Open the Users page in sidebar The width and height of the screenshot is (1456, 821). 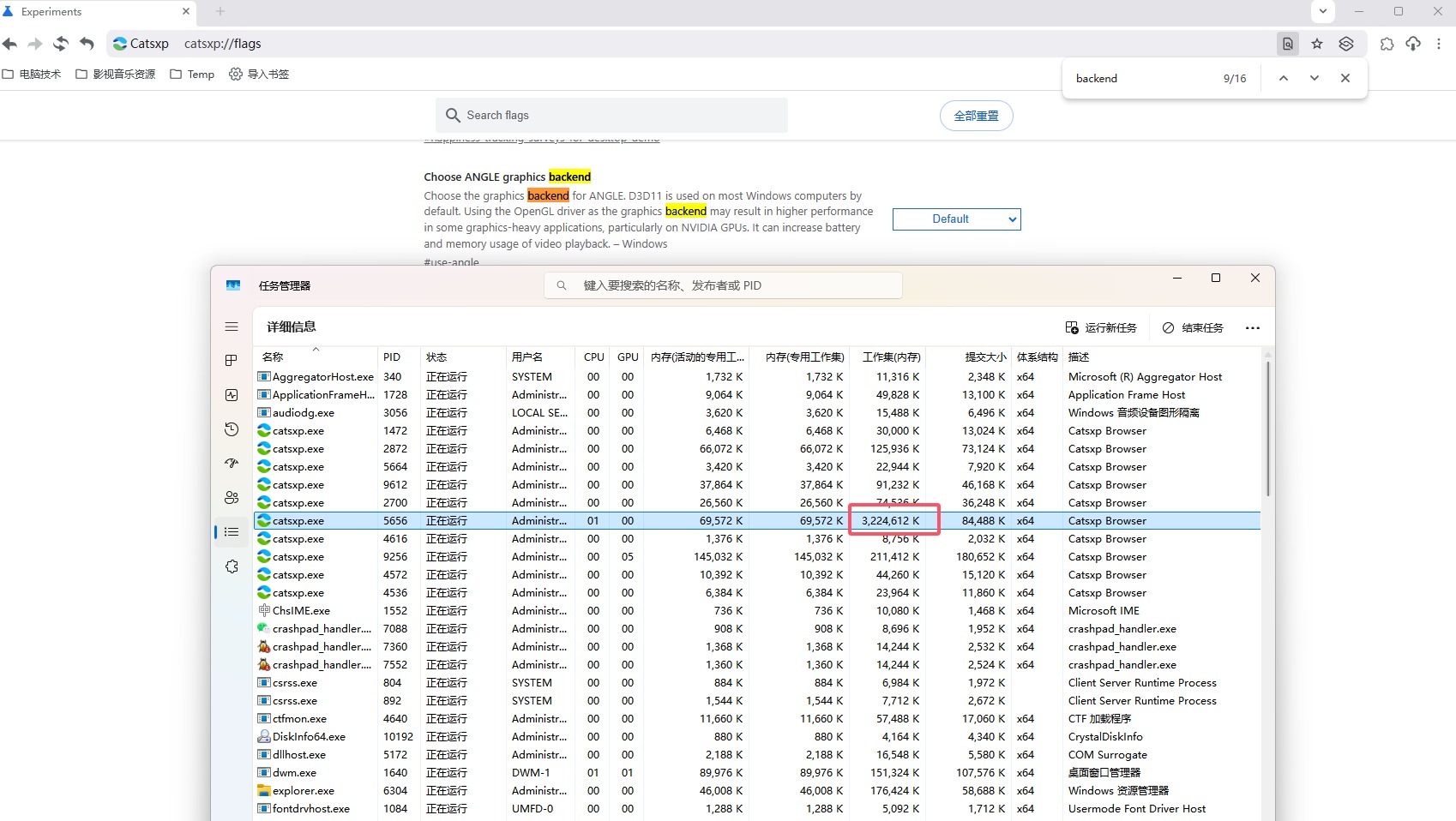pos(232,498)
